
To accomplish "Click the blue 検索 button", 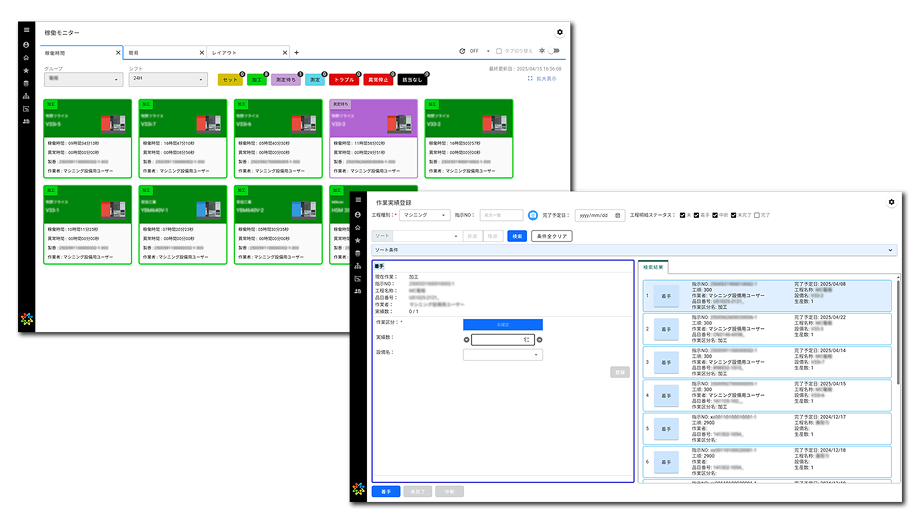I will (516, 236).
